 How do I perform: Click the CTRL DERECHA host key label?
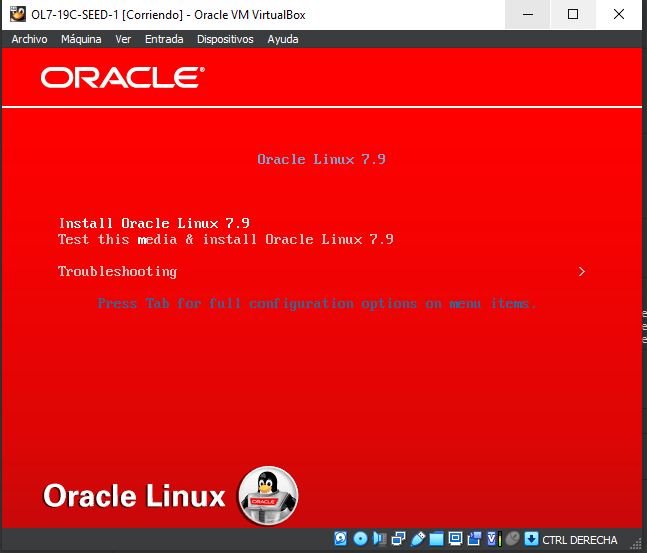(x=580, y=540)
